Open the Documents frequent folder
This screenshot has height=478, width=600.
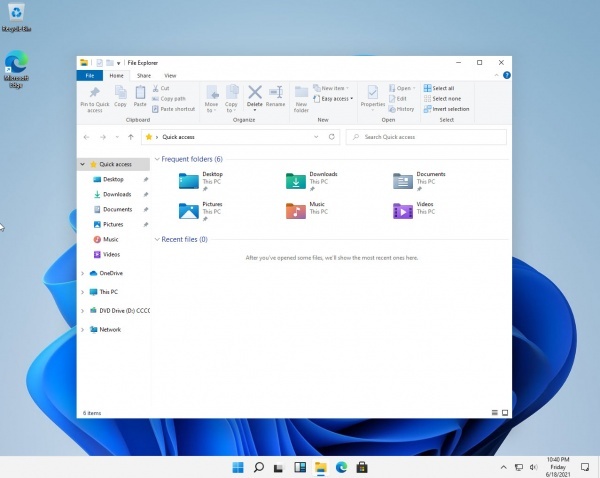point(419,181)
